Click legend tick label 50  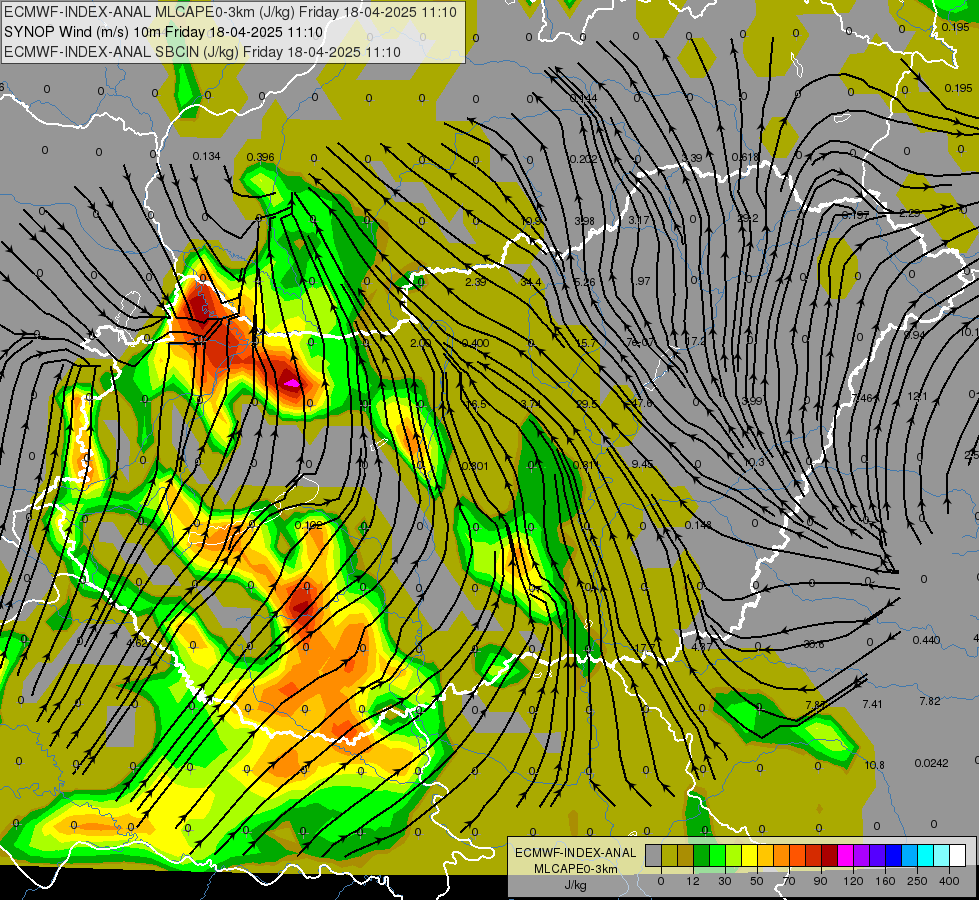757,881
